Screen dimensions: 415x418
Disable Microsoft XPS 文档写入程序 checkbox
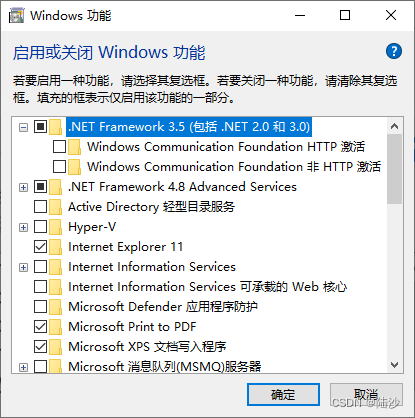coord(40,347)
